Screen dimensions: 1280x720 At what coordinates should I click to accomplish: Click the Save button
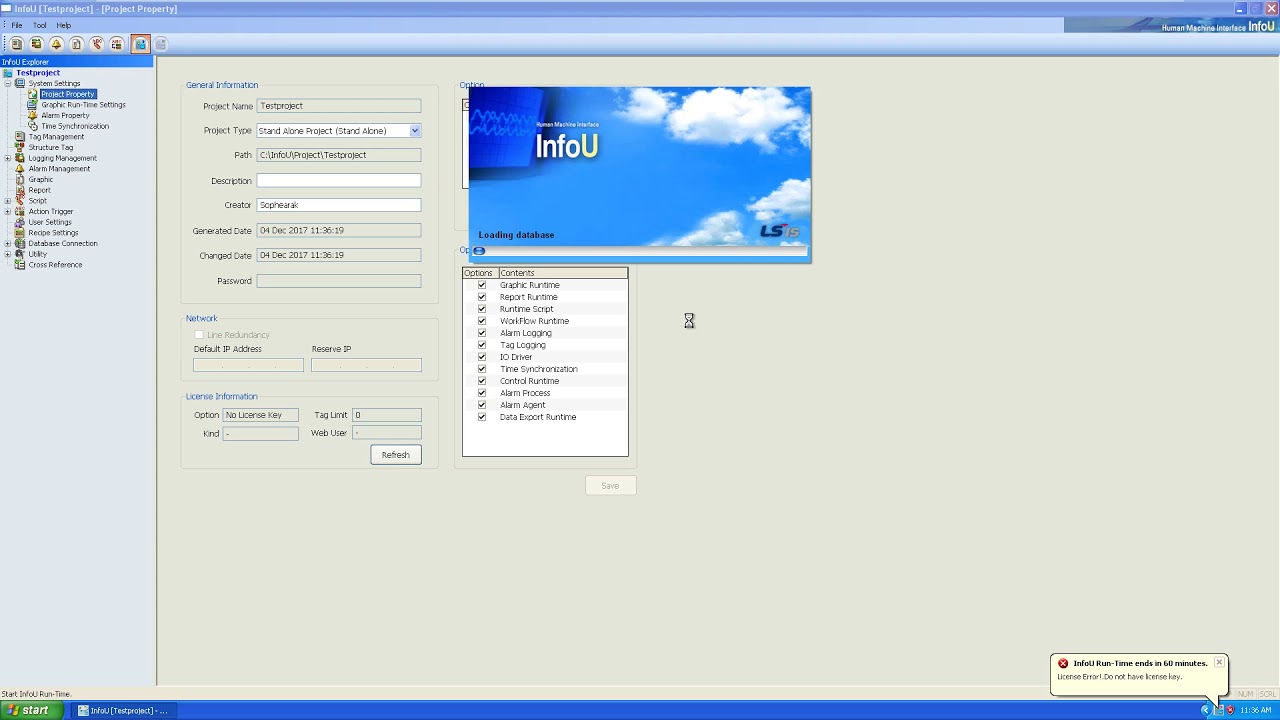point(610,486)
